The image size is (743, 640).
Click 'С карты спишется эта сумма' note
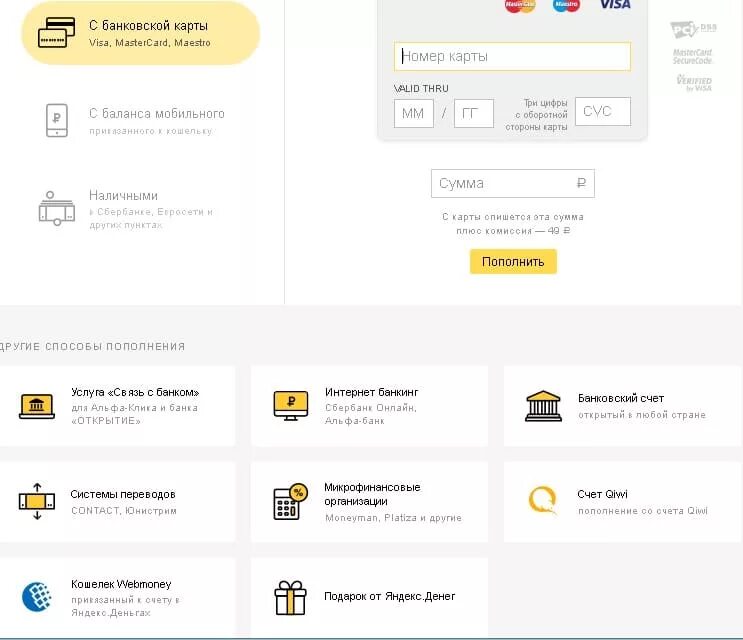click(513, 217)
